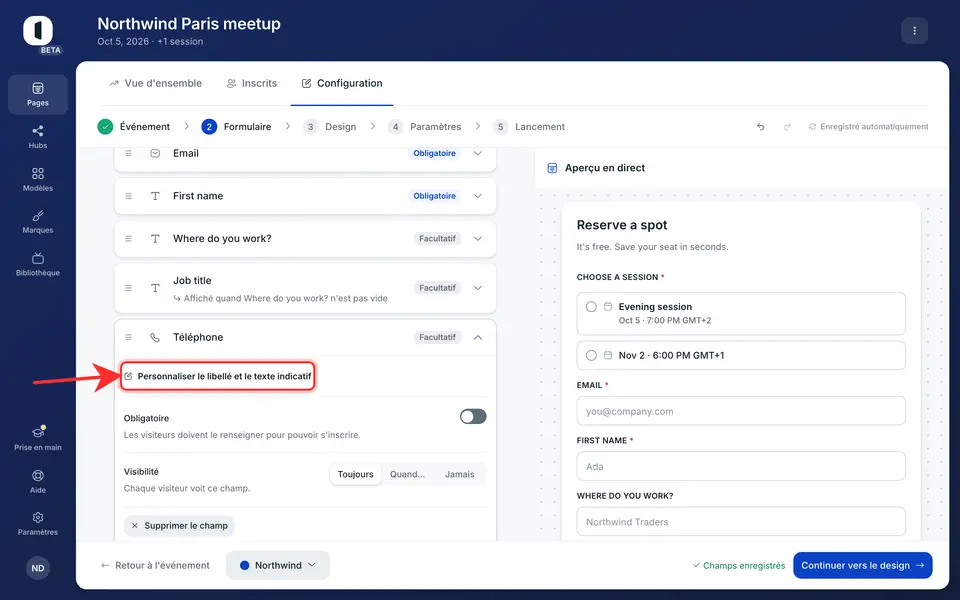Click the envelope icon of Email field
960x600 pixels.
click(x=155, y=153)
